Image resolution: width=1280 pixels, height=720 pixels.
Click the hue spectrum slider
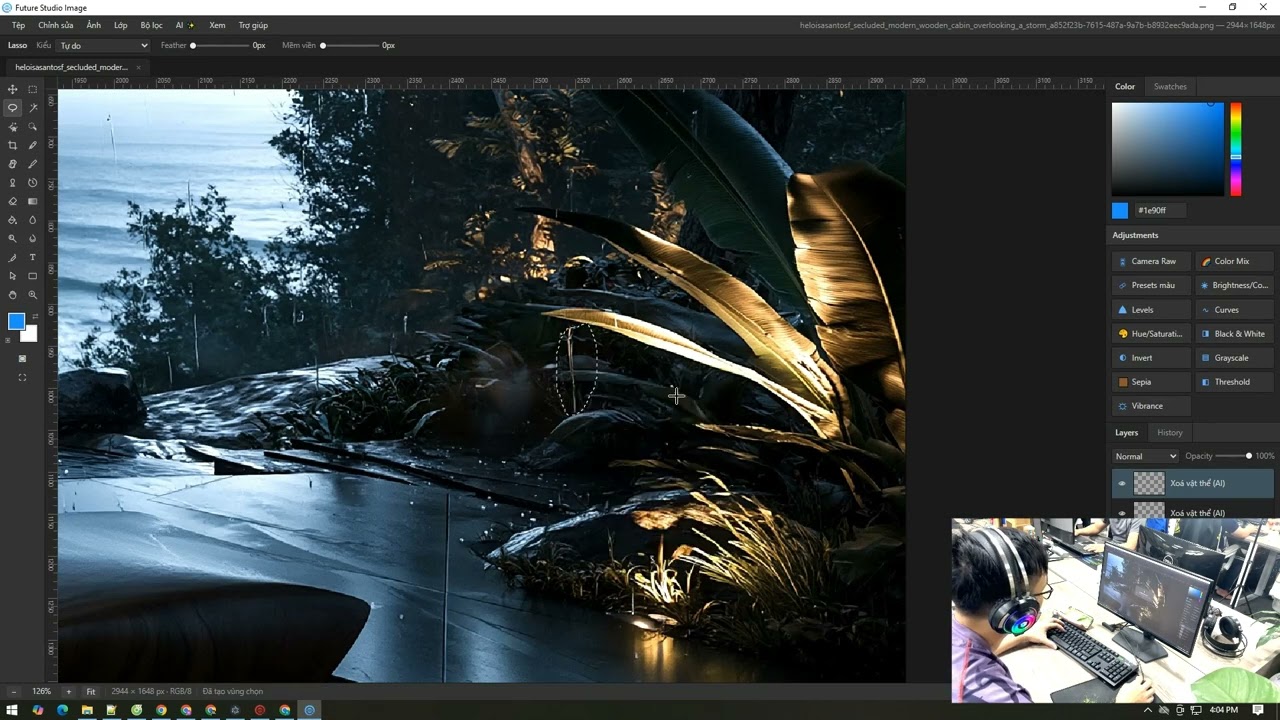pyautogui.click(x=1236, y=149)
